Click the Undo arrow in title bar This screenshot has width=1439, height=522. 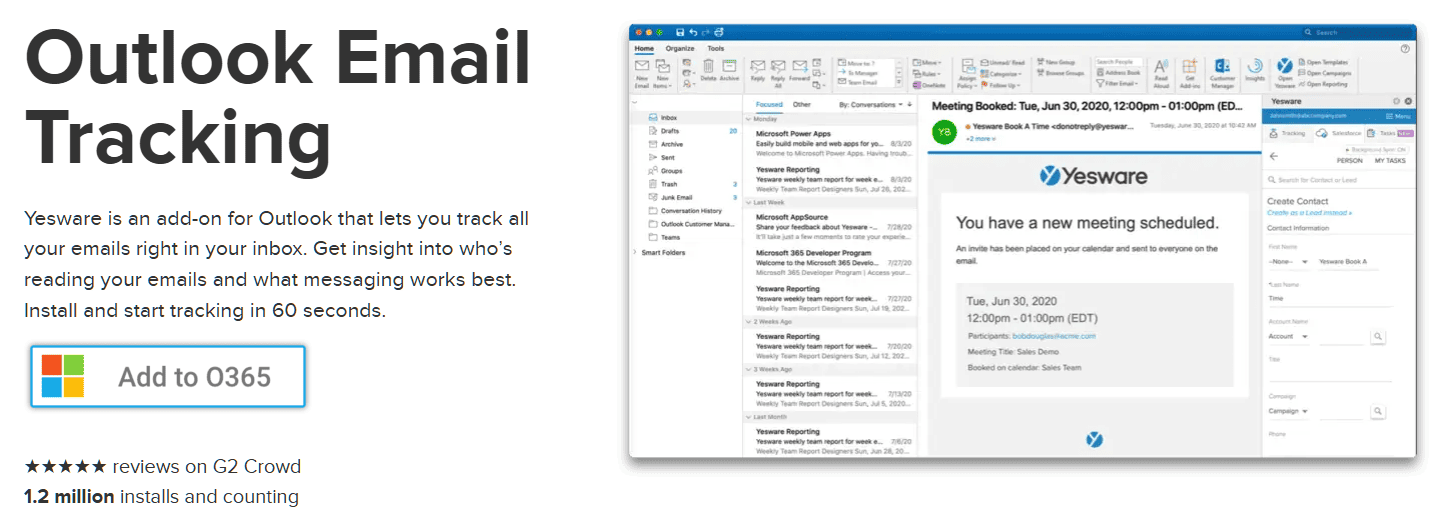(x=692, y=33)
